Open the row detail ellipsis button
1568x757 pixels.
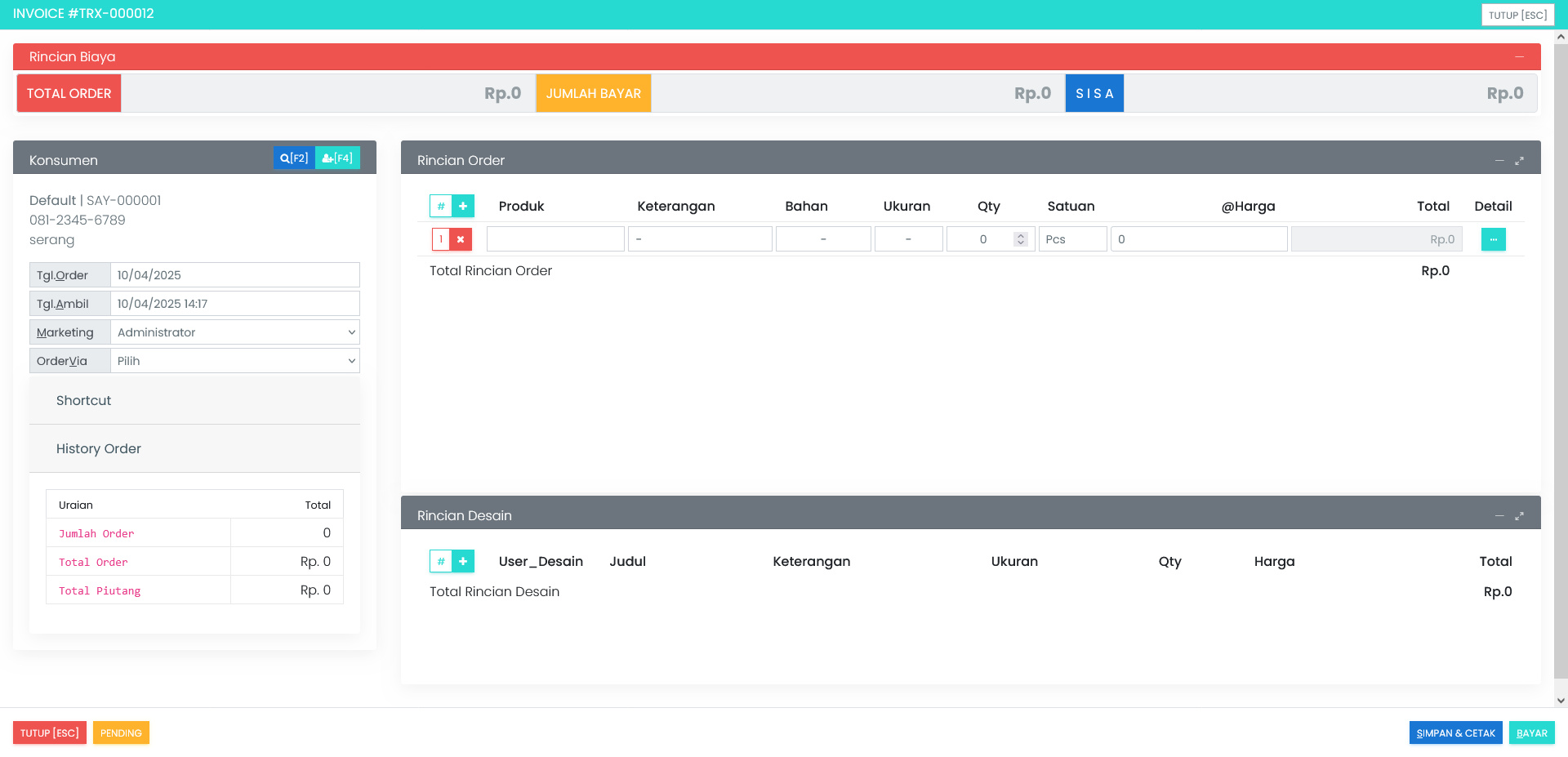[x=1493, y=239]
